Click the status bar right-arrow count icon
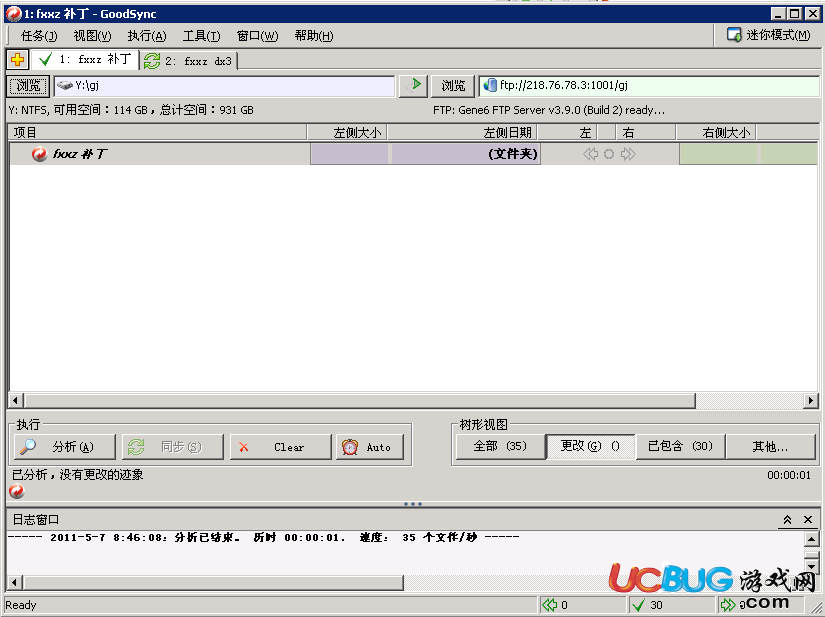The width and height of the screenshot is (825, 617). [x=728, y=605]
